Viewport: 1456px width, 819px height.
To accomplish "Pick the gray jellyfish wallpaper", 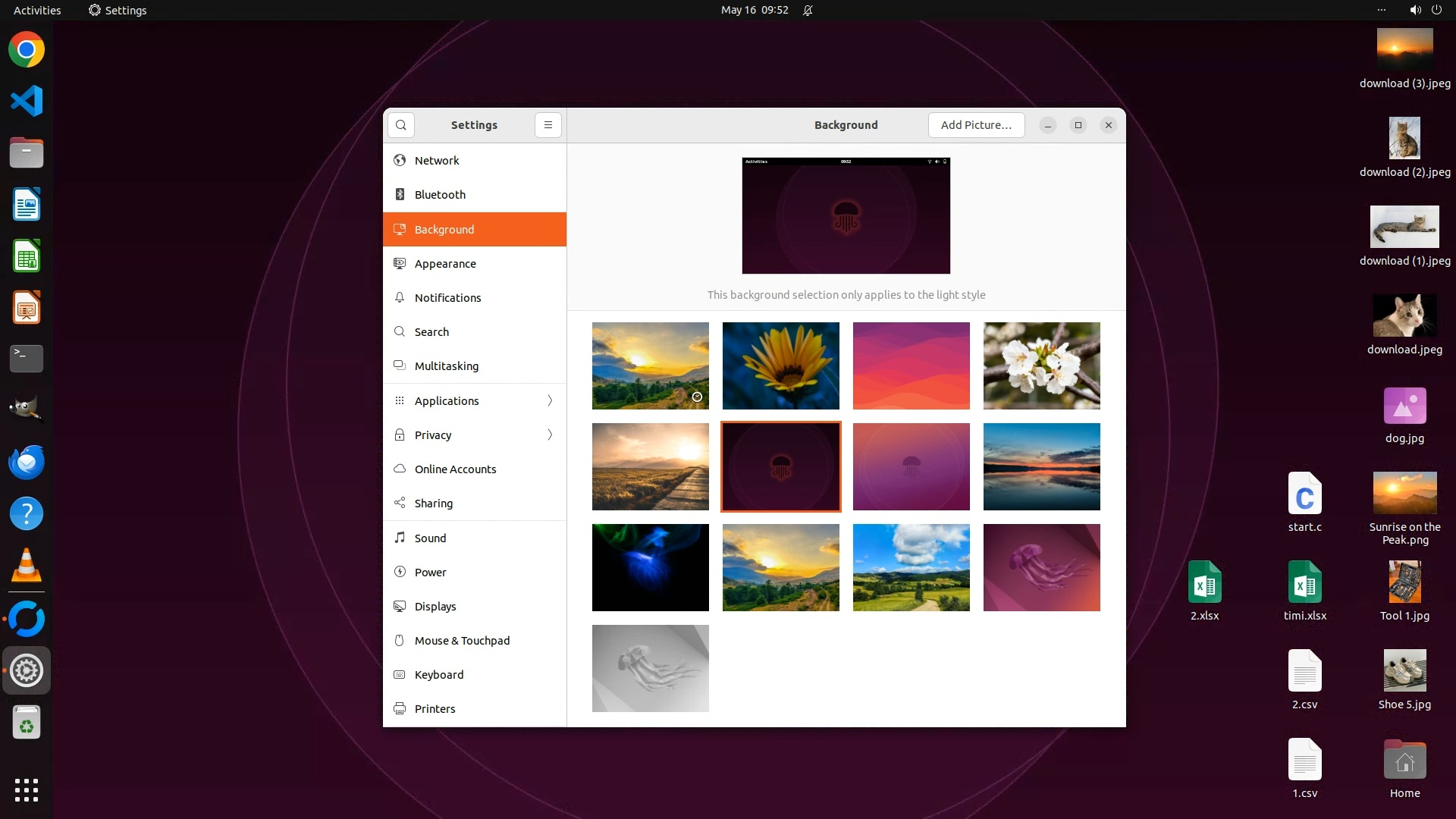I will (650, 668).
